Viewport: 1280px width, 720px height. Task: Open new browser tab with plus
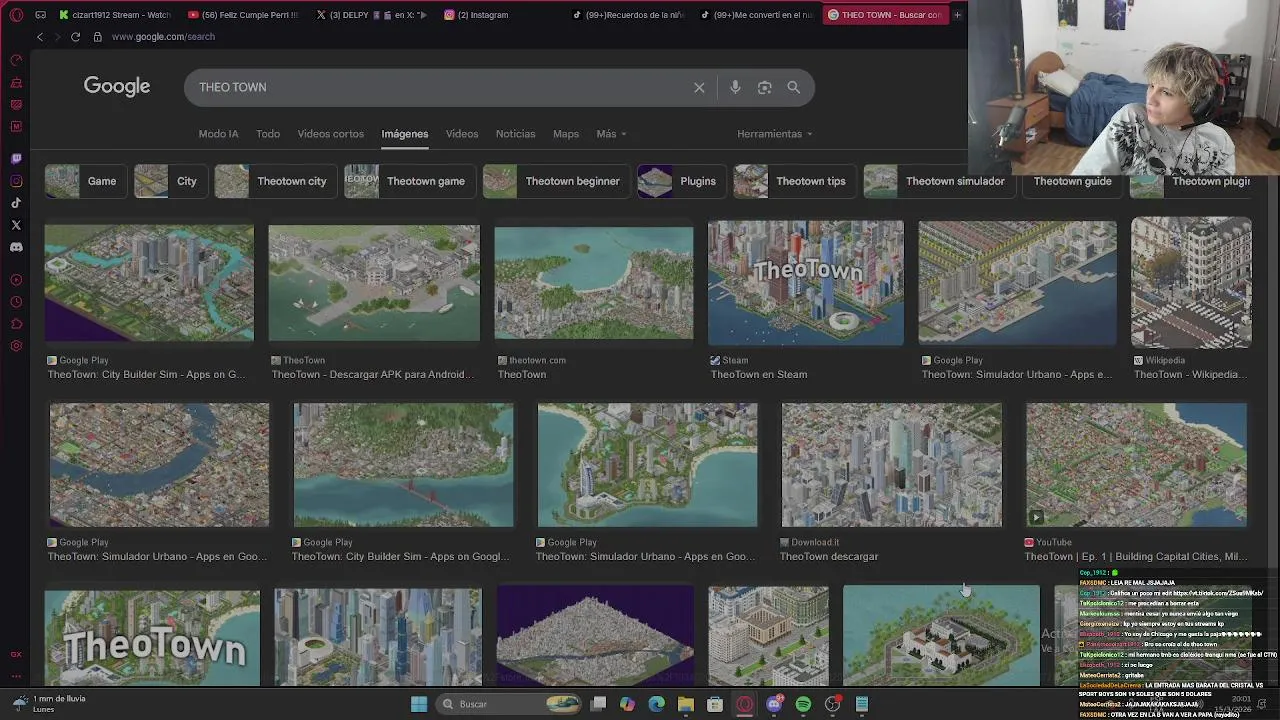click(957, 15)
